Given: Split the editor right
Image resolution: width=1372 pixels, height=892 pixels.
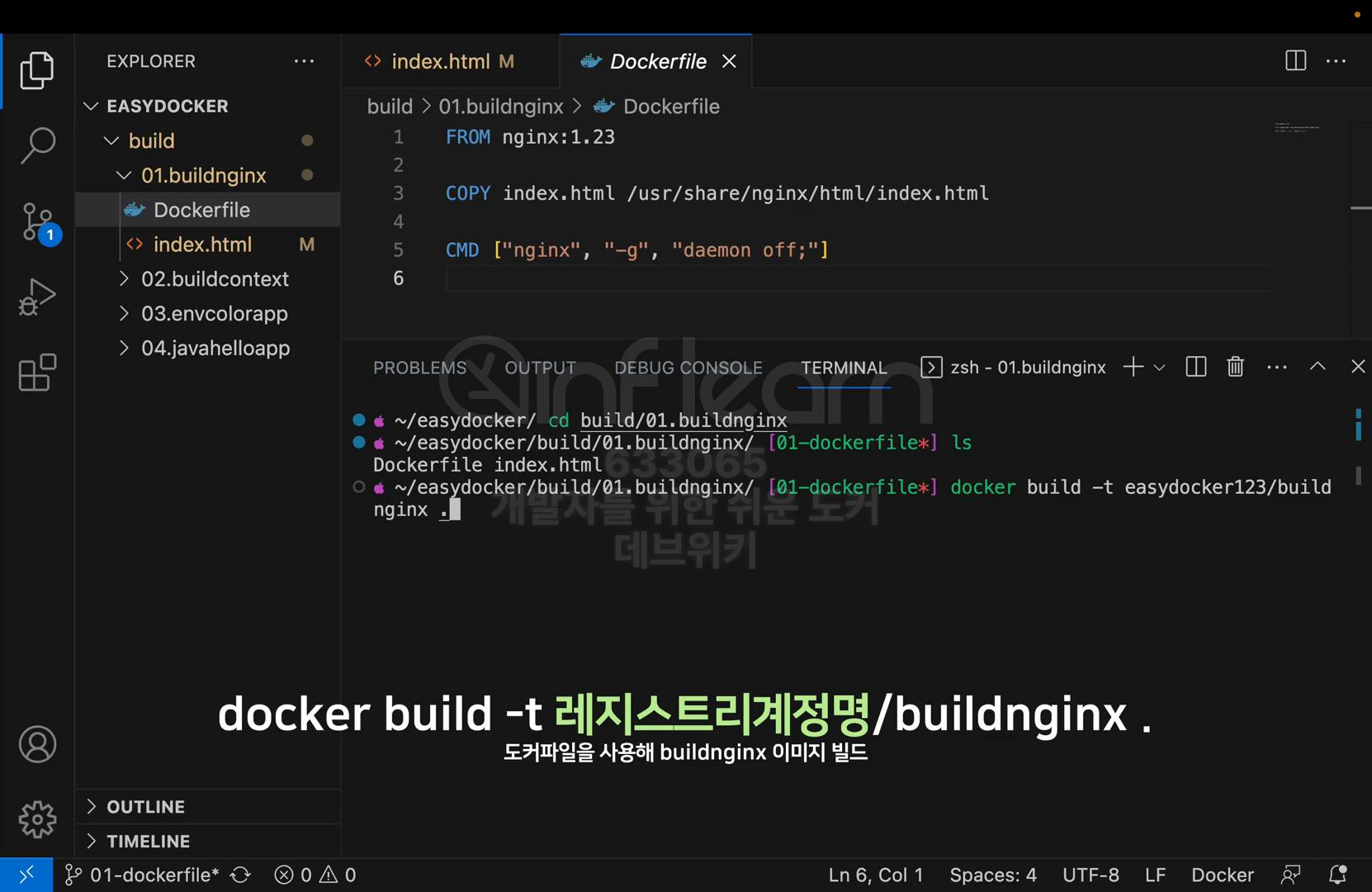Looking at the screenshot, I should coord(1295,61).
